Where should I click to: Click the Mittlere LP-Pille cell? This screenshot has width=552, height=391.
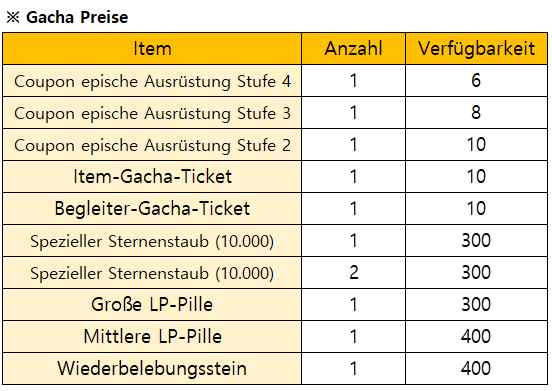pyautogui.click(x=152, y=337)
